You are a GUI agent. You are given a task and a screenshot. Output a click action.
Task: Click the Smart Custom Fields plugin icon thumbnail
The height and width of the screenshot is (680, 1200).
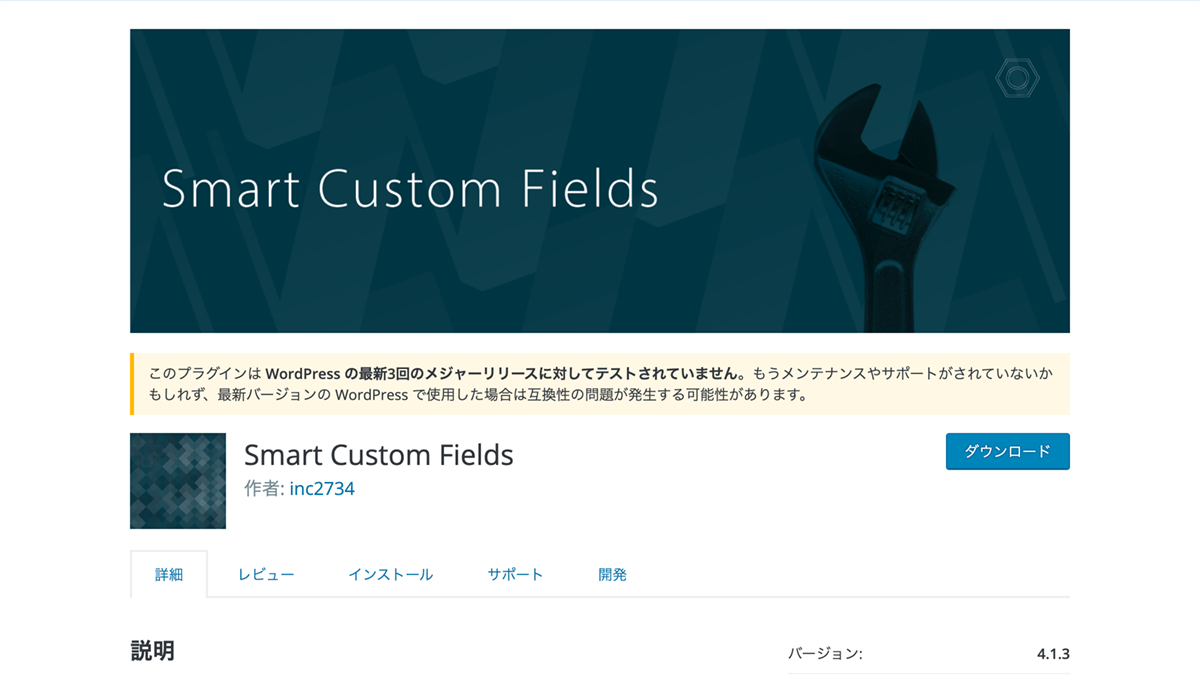click(x=178, y=481)
